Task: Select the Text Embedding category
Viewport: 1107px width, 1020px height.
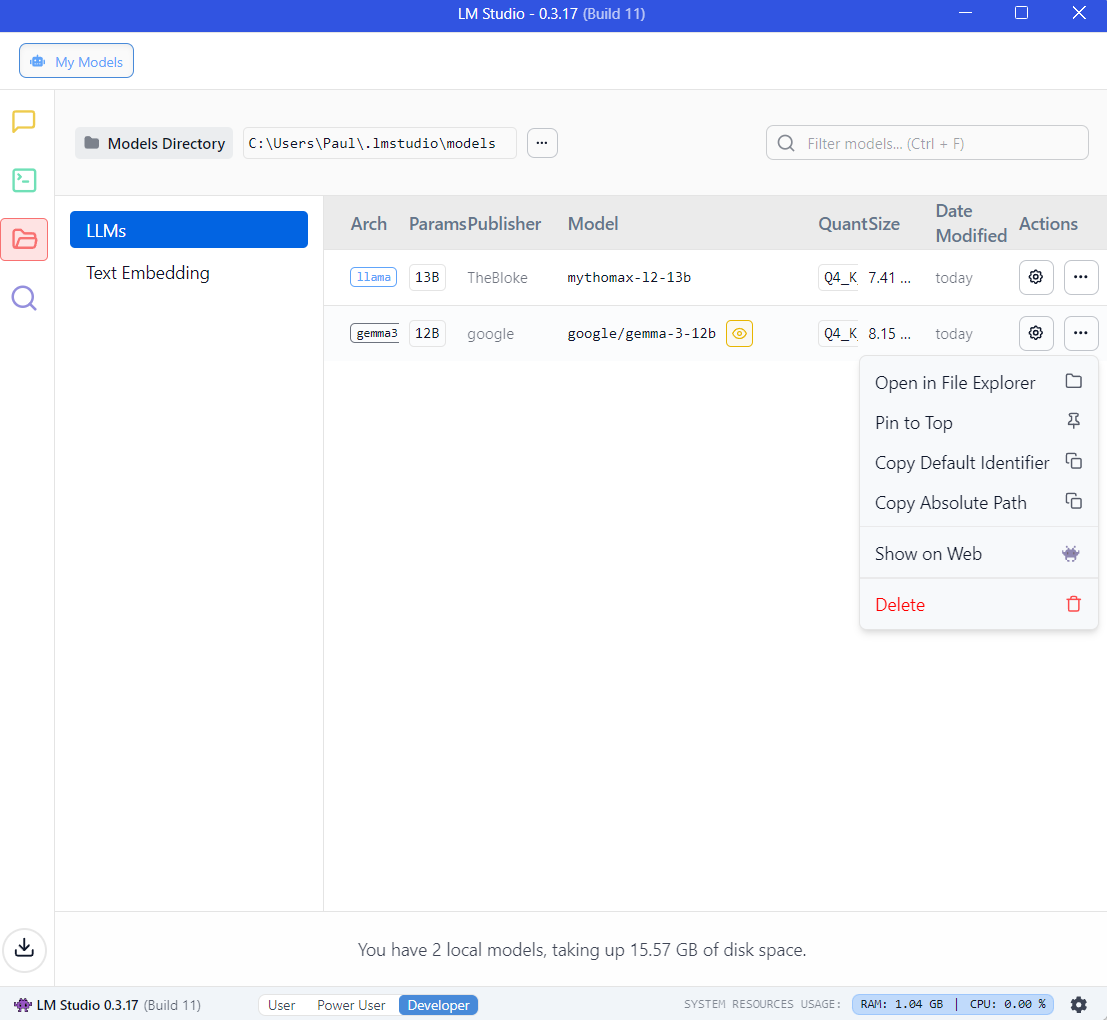Action: (x=148, y=273)
